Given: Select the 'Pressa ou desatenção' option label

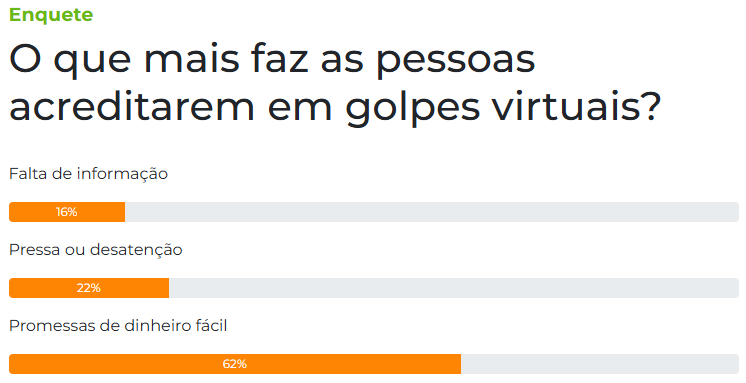Looking at the screenshot, I should 96,250.
